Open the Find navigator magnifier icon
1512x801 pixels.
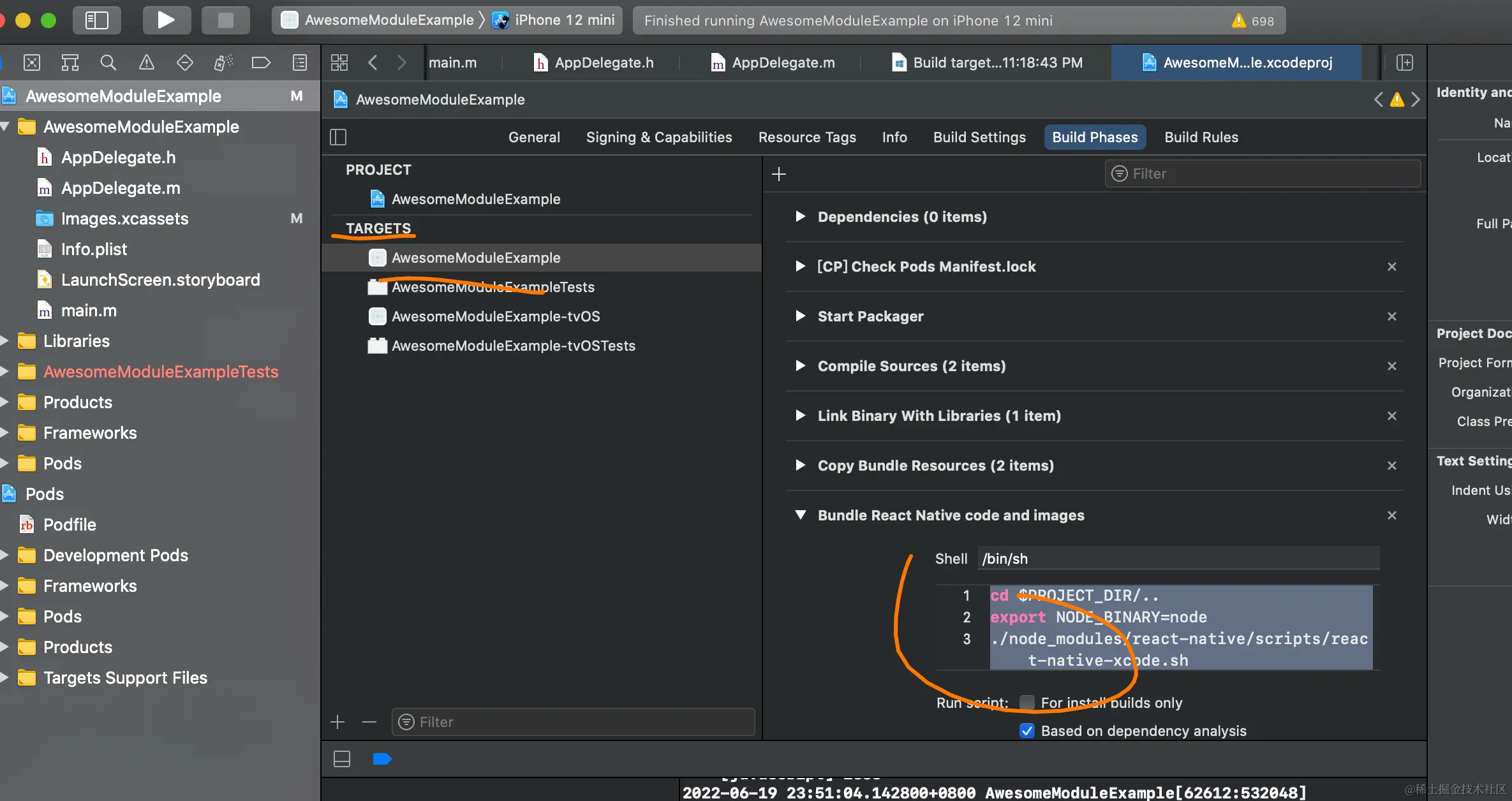(x=108, y=62)
